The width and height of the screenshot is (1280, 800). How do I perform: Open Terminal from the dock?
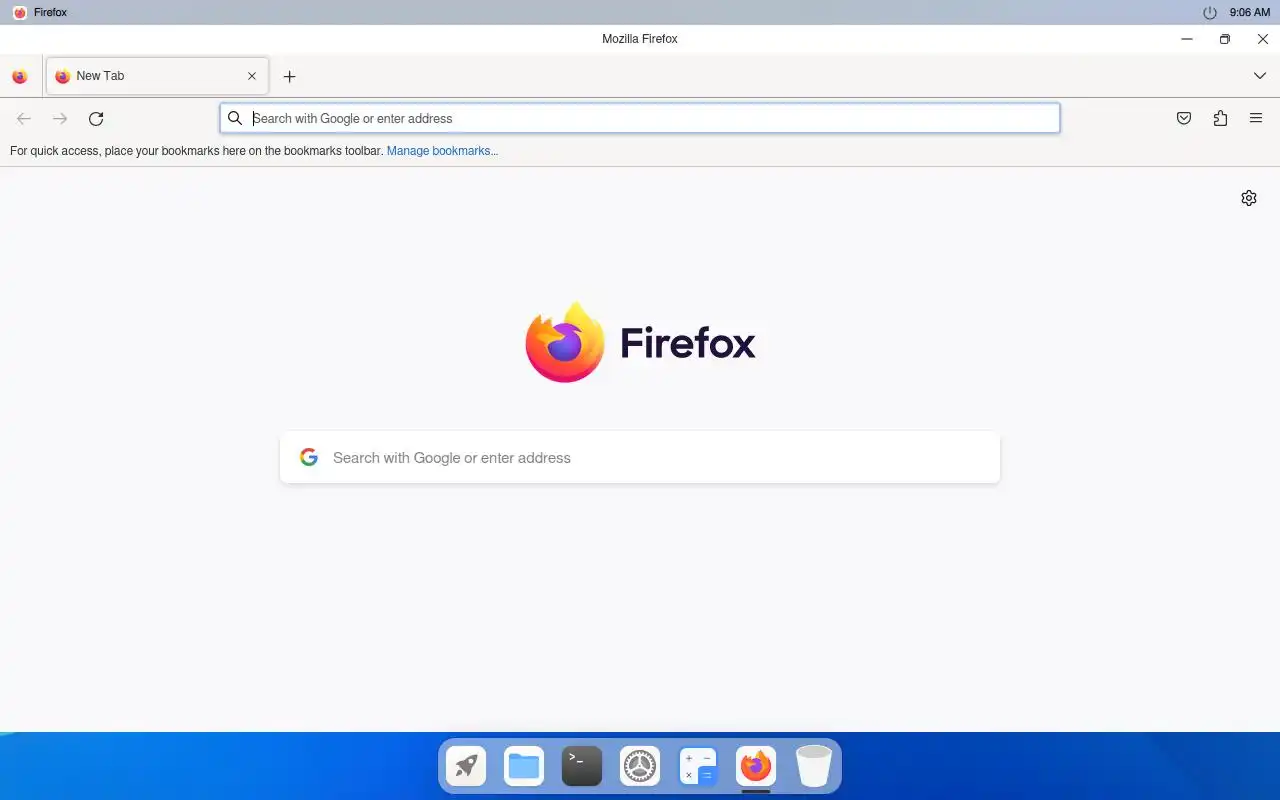(x=582, y=767)
